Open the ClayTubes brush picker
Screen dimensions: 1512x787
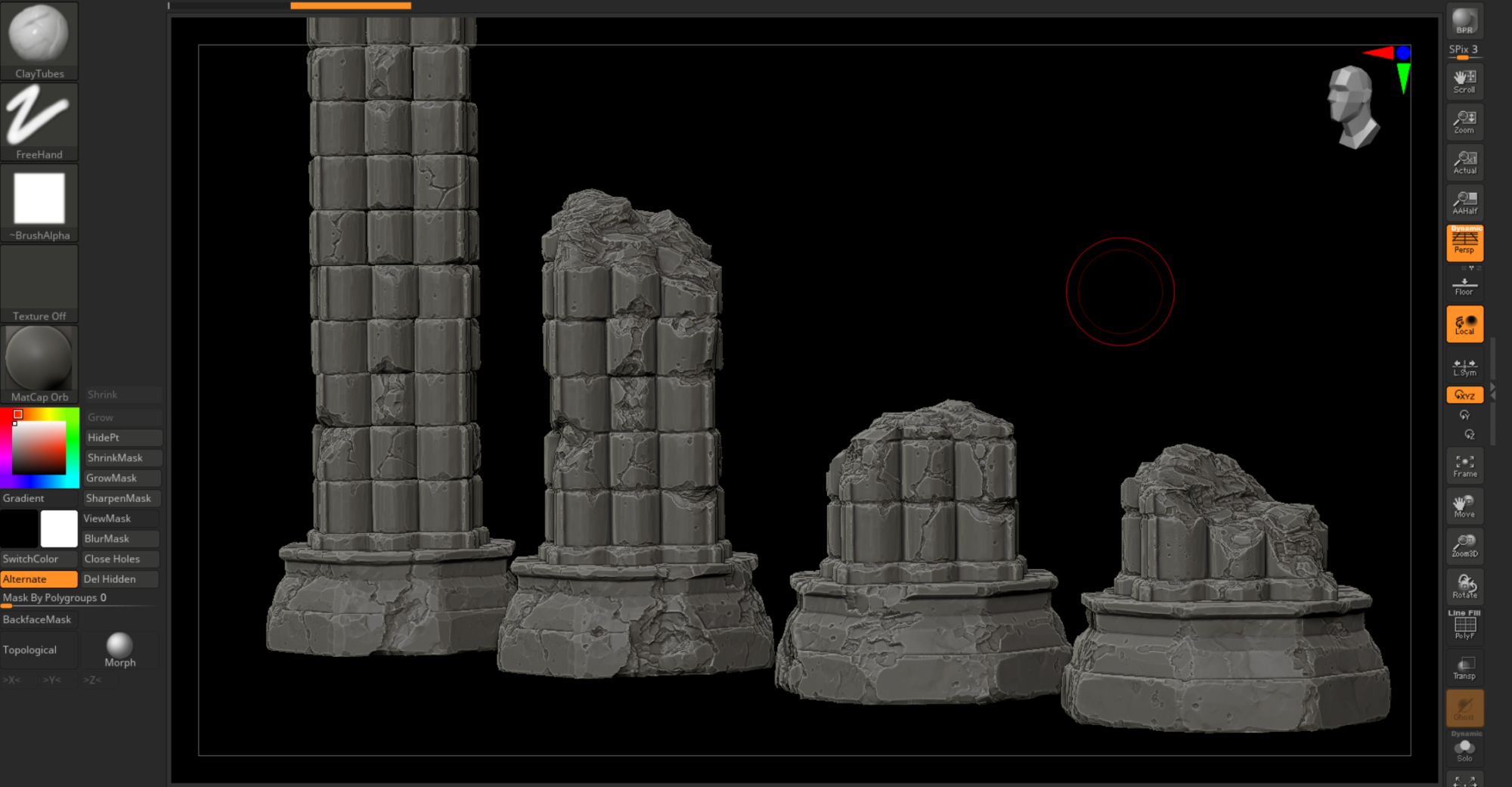pos(39,41)
